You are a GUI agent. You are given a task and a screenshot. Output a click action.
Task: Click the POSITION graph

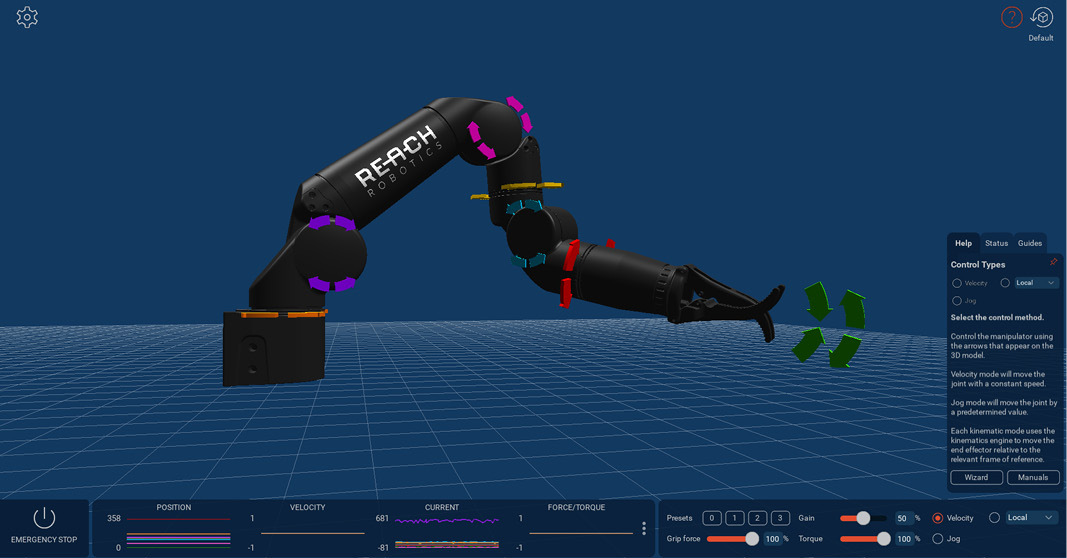[x=178, y=533]
